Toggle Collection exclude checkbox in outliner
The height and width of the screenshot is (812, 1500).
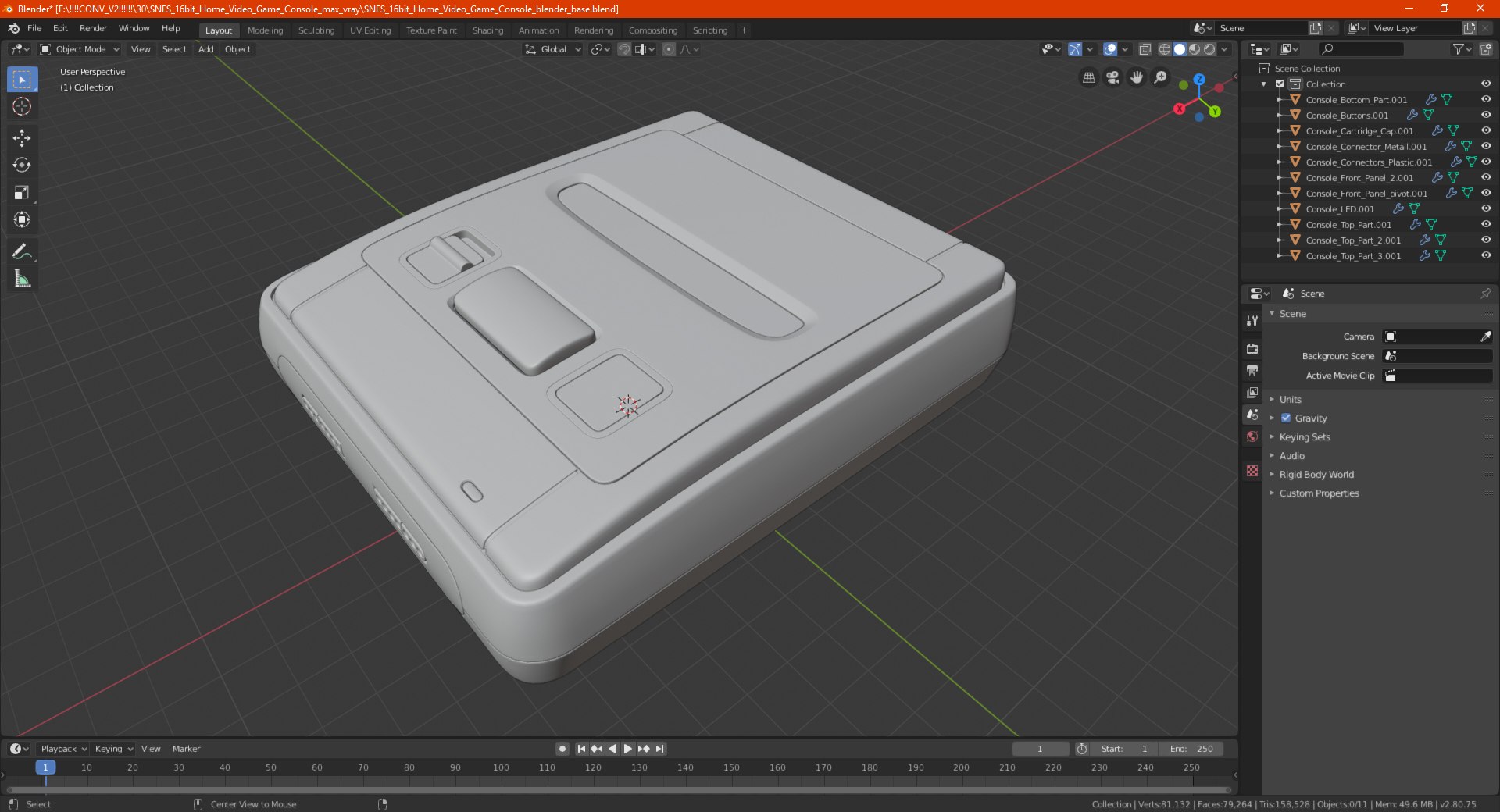(1280, 84)
